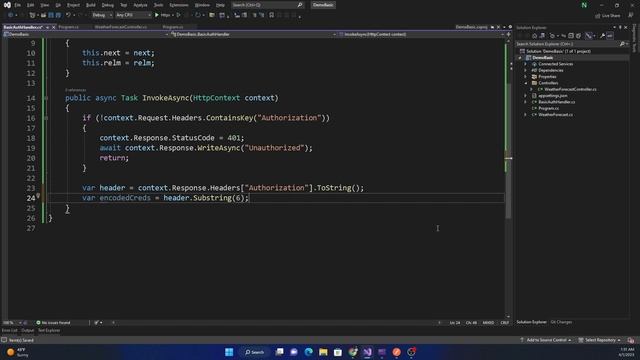
Task: Expand the appsettings.json node
Action: (525, 96)
